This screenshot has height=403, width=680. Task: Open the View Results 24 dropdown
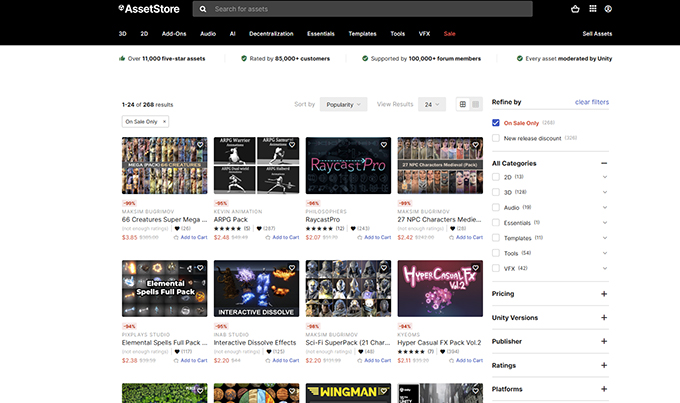coord(432,105)
